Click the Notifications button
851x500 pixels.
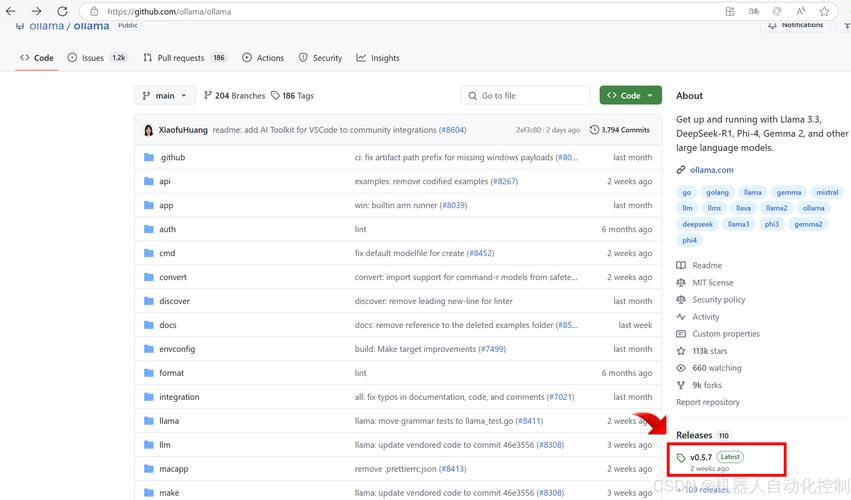[x=796, y=25]
